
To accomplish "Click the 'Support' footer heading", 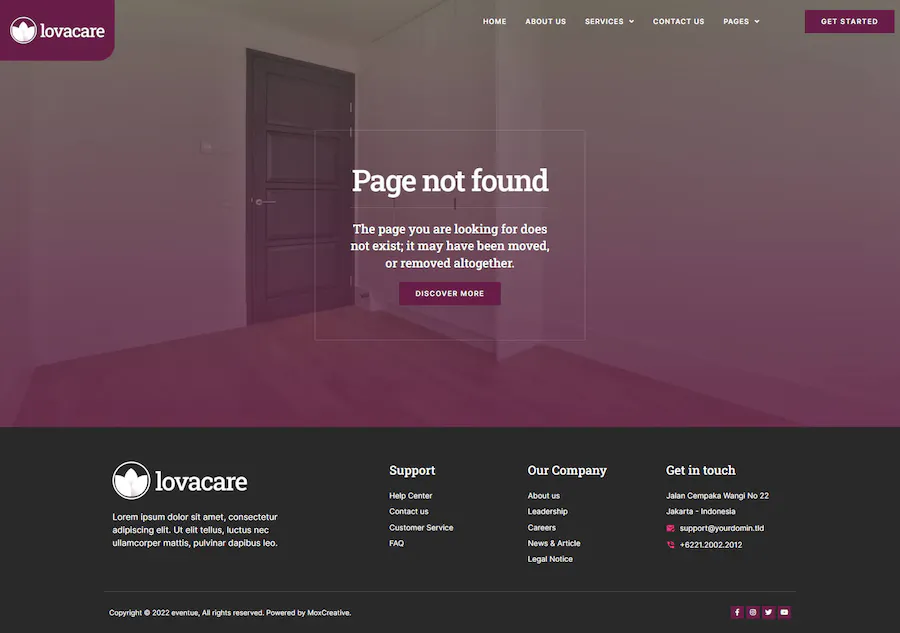I will click(x=412, y=470).
